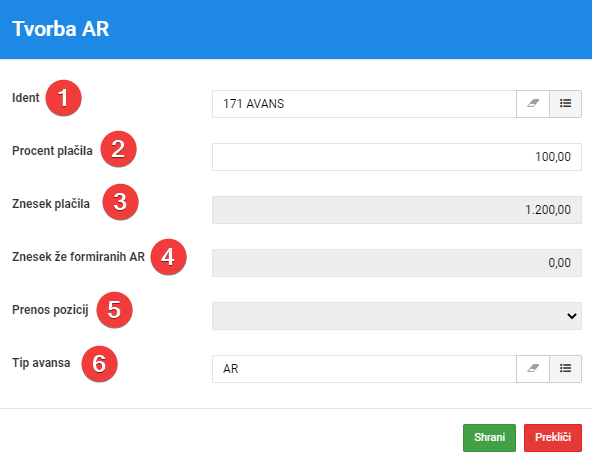Focus the Tip avansa field containing AR
The image size is (592, 459).
pyautogui.click(x=364, y=369)
